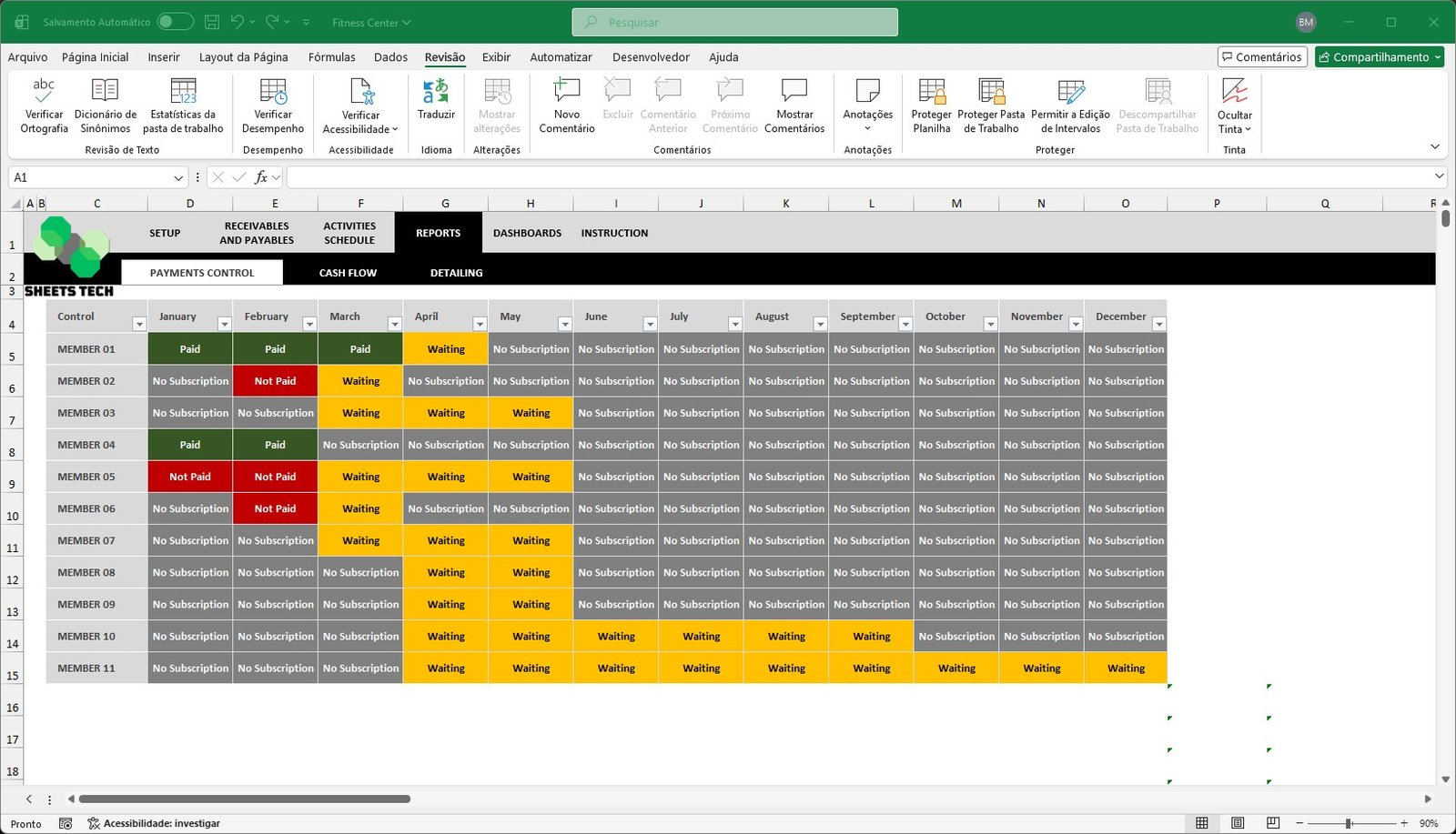Click in the Pesquisar search box
Screen dimensions: 1456x834
[x=734, y=23]
